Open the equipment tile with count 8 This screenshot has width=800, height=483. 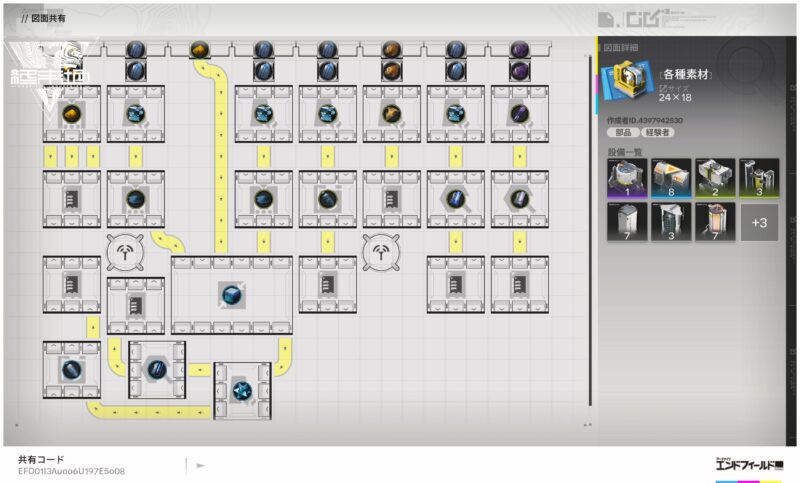coord(671,178)
